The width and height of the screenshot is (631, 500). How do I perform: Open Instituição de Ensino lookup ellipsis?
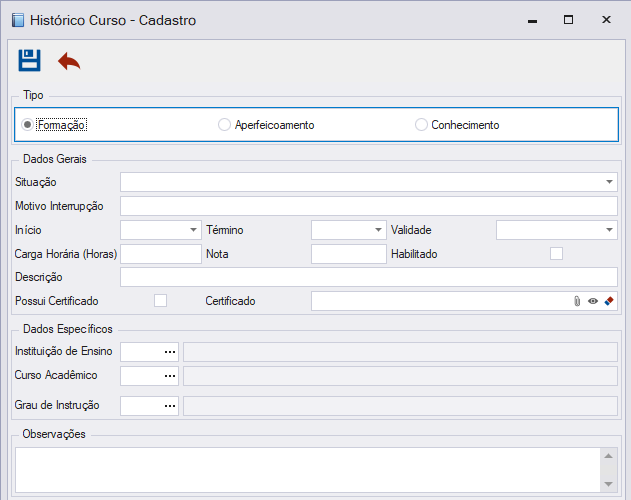point(170,352)
